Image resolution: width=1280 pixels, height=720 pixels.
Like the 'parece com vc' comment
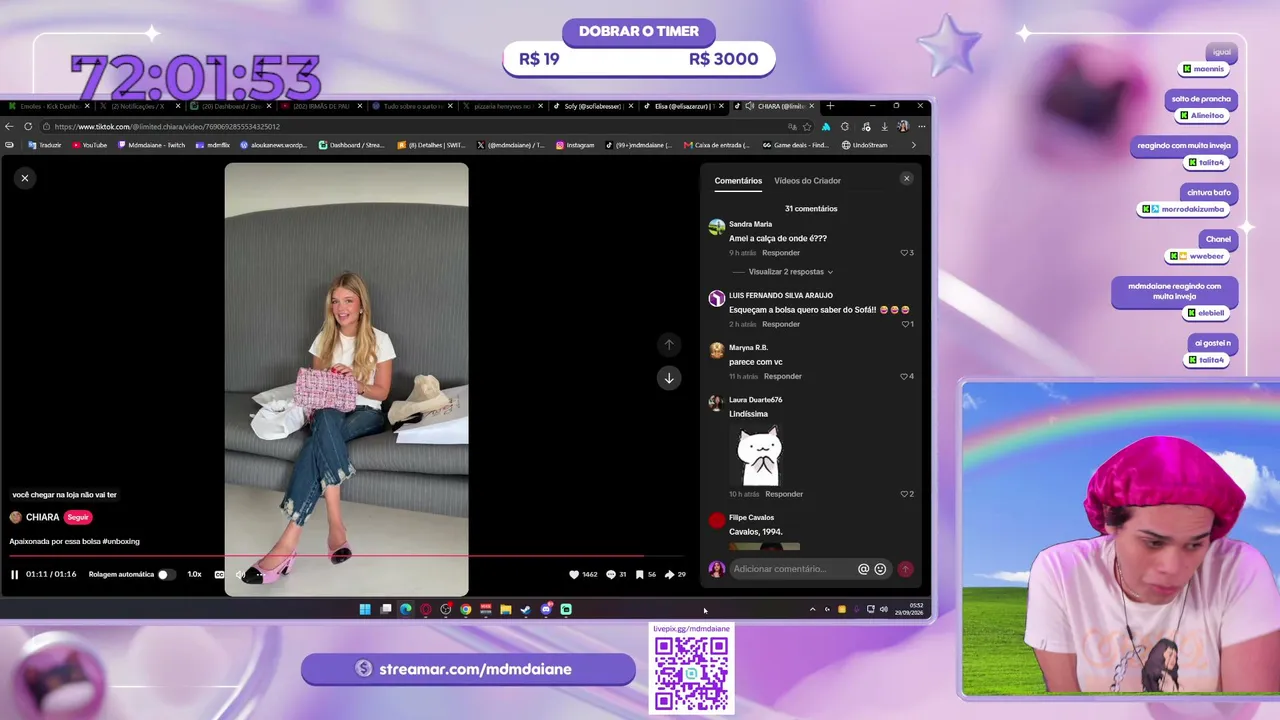[x=905, y=376]
